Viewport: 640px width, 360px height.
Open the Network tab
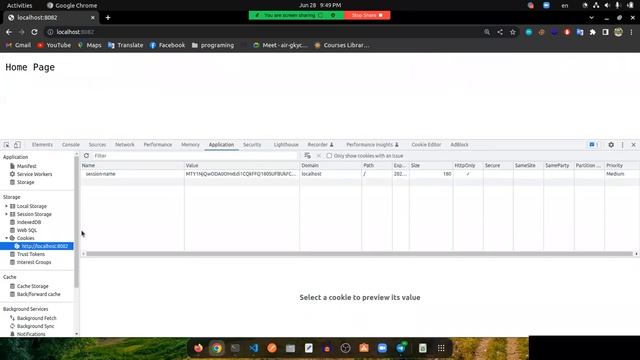(124, 144)
